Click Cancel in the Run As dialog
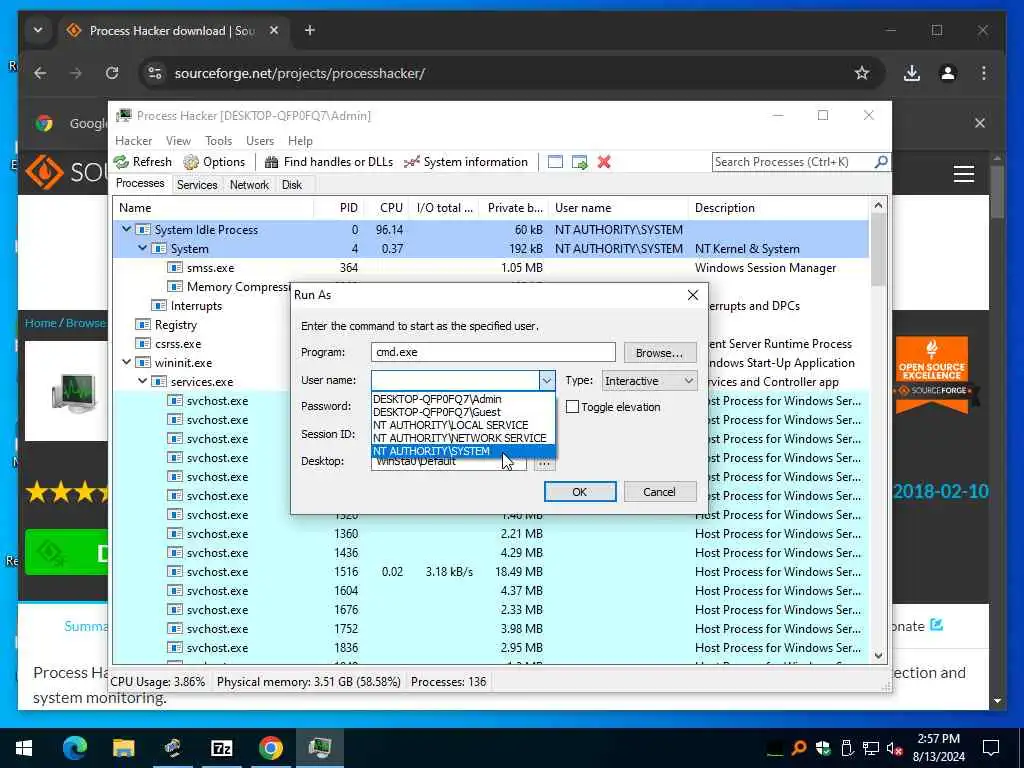The width and height of the screenshot is (1024, 768). tap(660, 492)
